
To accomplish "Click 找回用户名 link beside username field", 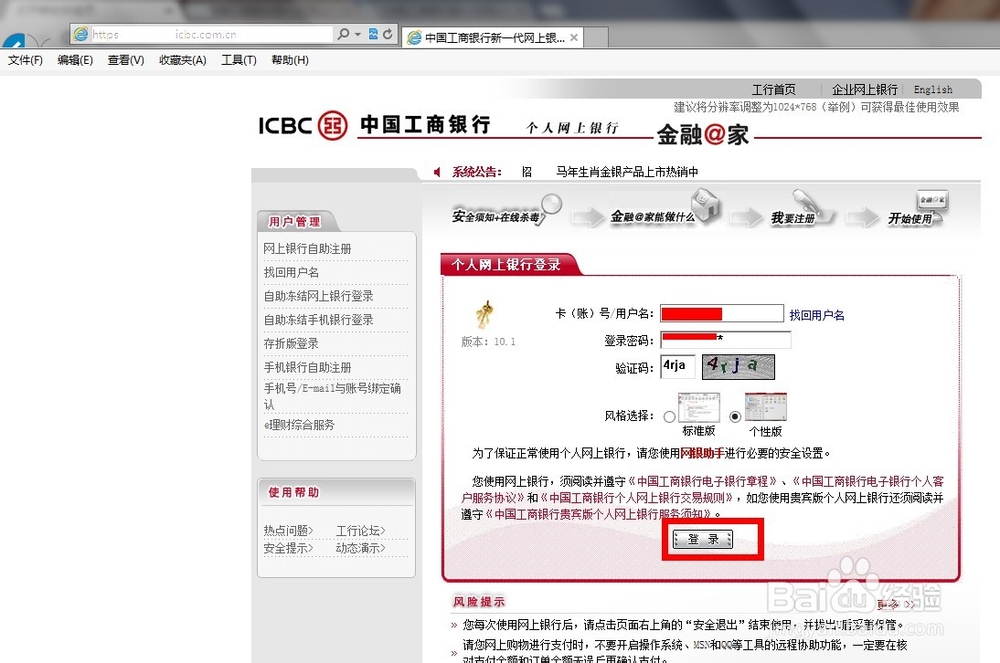I will coord(816,315).
